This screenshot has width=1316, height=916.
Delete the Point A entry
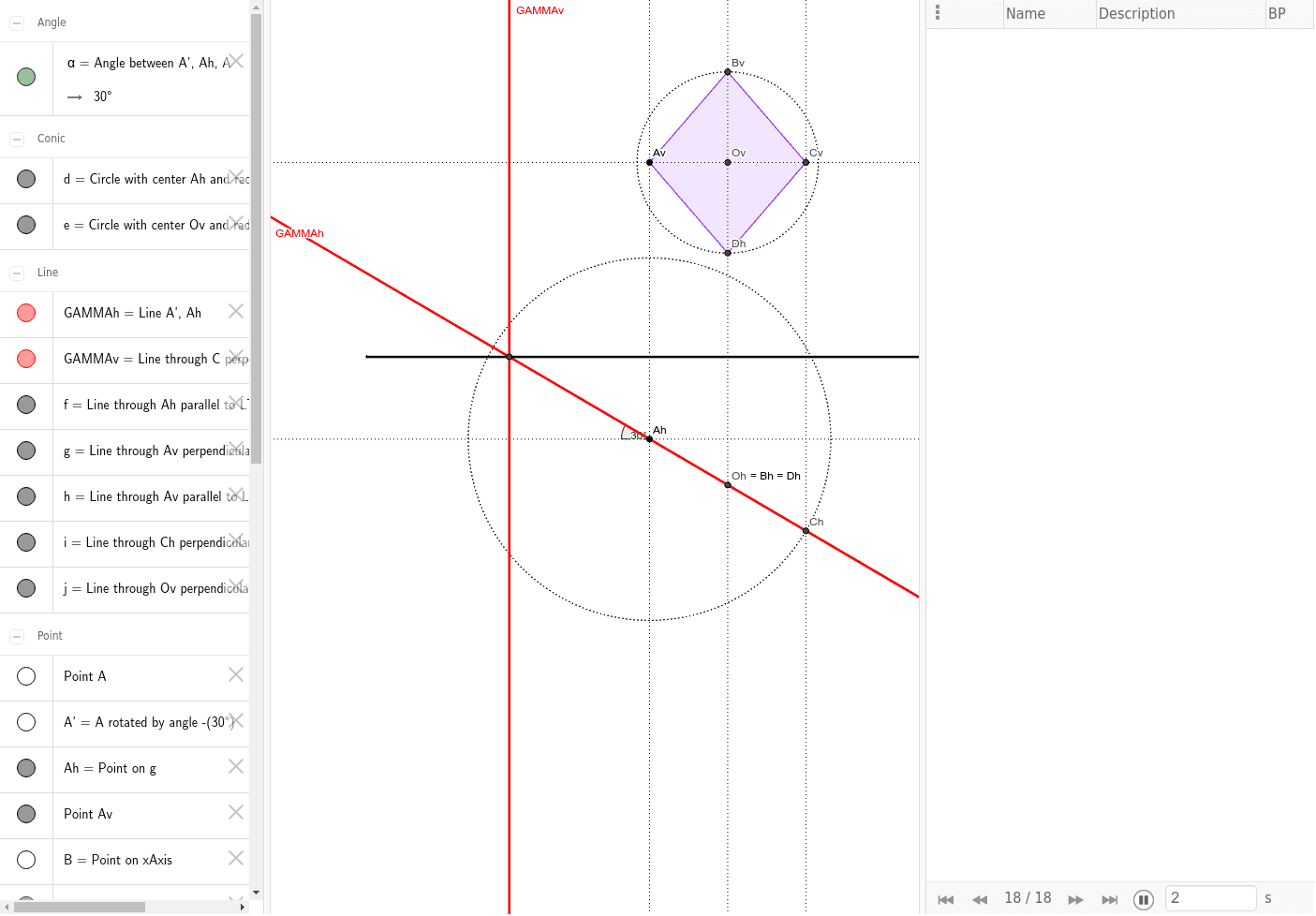(236, 674)
